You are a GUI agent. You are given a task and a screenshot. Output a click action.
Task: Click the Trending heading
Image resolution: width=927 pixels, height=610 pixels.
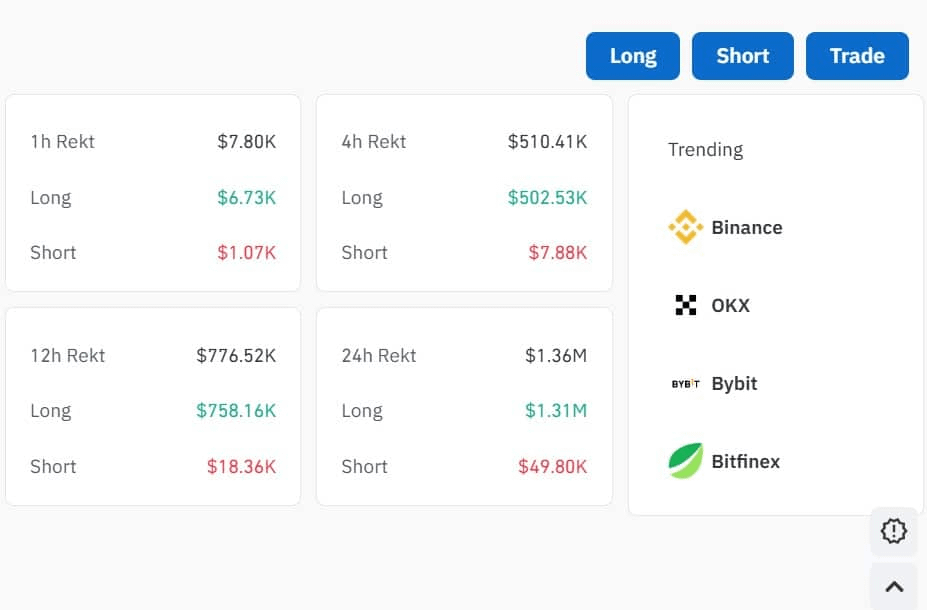tap(705, 150)
